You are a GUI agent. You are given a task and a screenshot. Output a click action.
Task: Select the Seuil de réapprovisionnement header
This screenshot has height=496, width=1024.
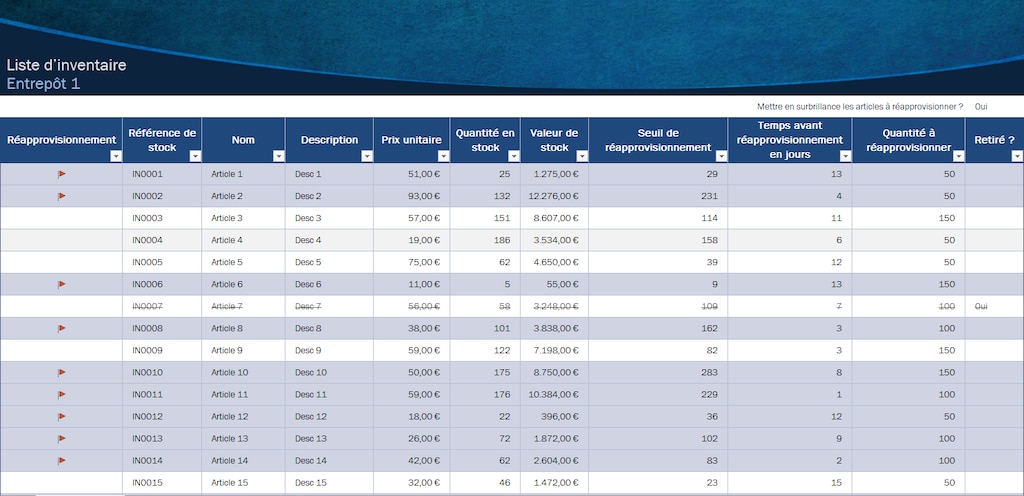coord(658,140)
